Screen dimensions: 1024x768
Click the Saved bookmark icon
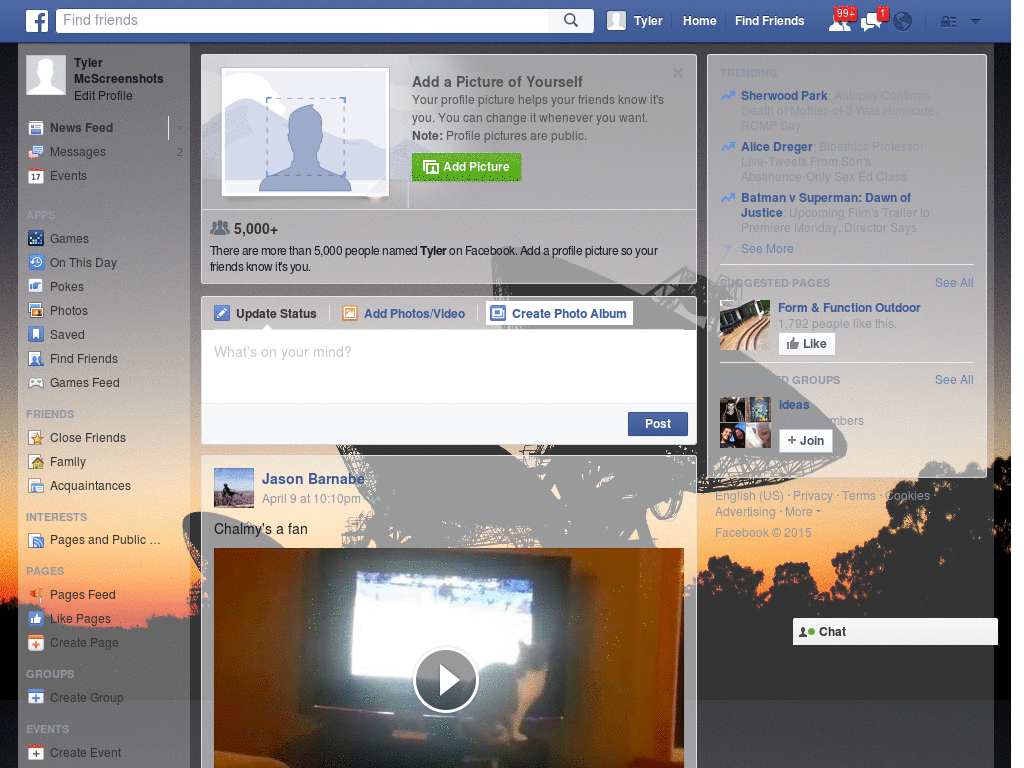36,335
